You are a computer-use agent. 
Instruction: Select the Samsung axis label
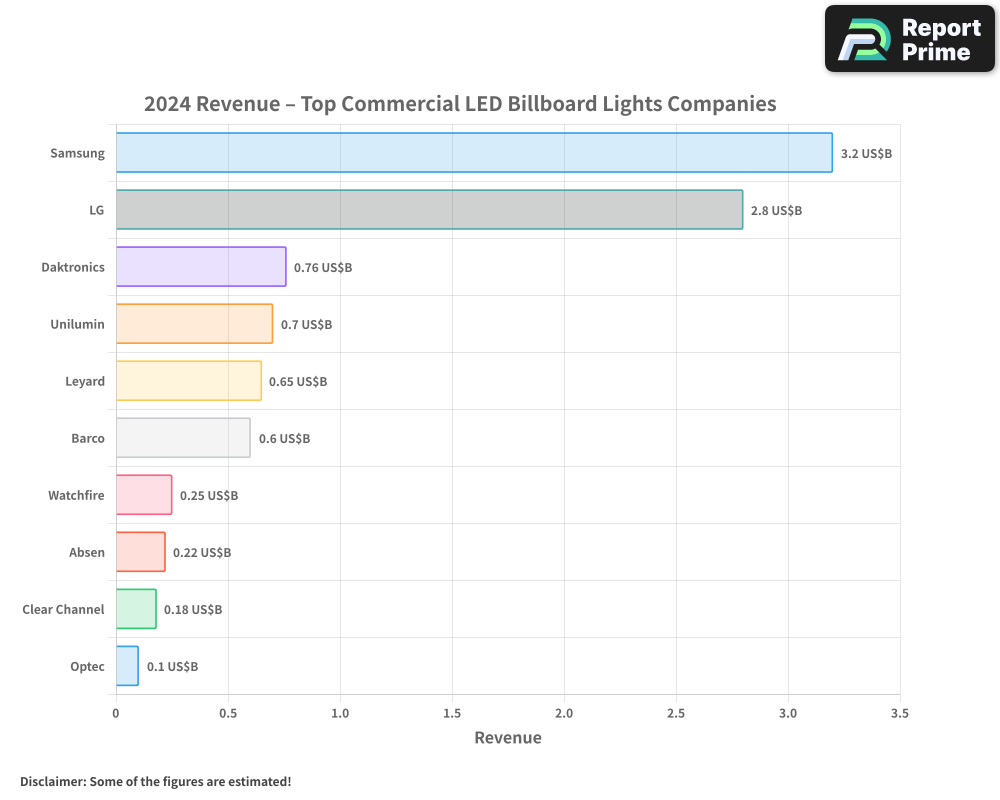(x=77, y=153)
